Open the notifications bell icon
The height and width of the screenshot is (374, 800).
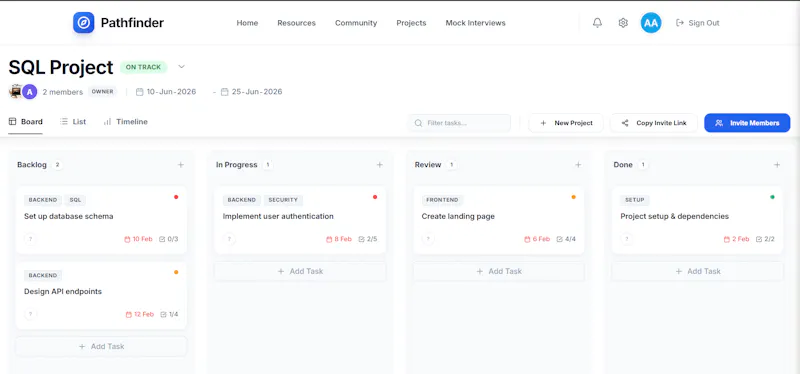tap(597, 23)
